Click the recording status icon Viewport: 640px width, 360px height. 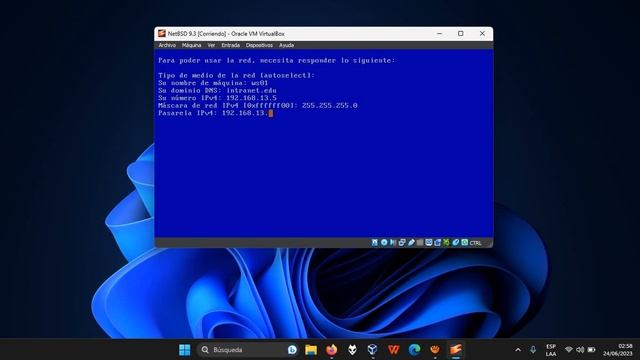point(438,242)
